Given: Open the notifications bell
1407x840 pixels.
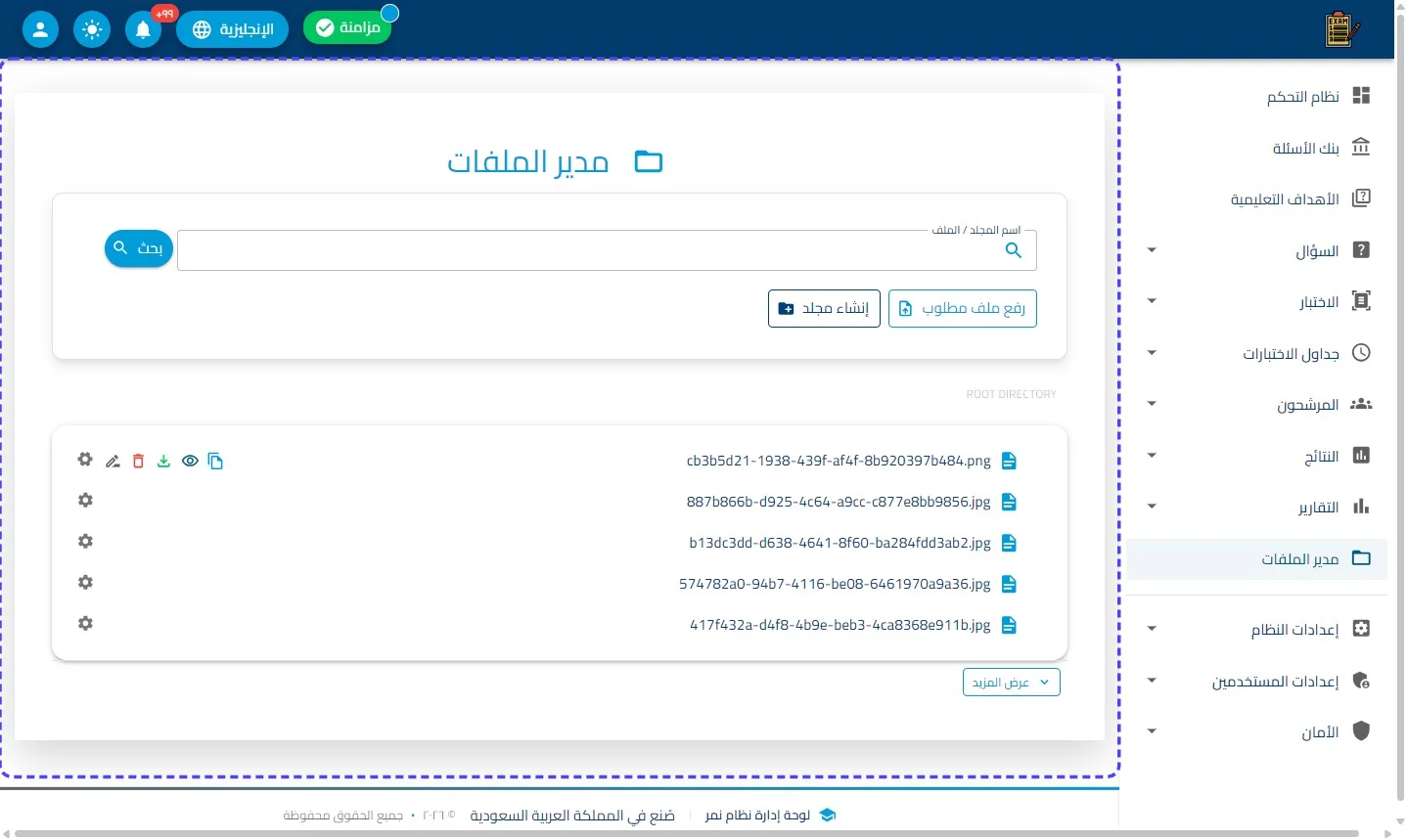Looking at the screenshot, I should (x=143, y=29).
